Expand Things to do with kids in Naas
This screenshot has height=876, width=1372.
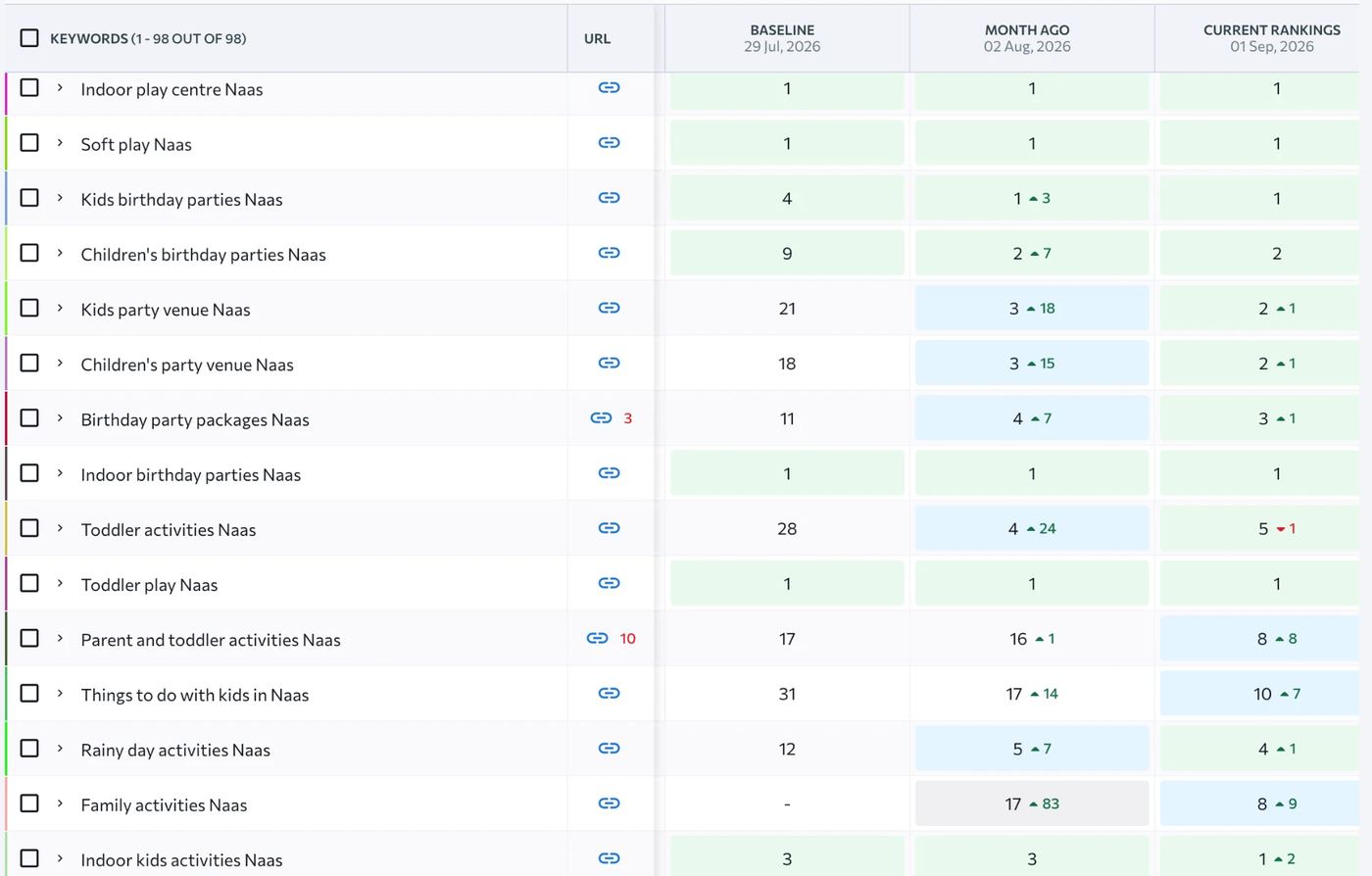60,694
